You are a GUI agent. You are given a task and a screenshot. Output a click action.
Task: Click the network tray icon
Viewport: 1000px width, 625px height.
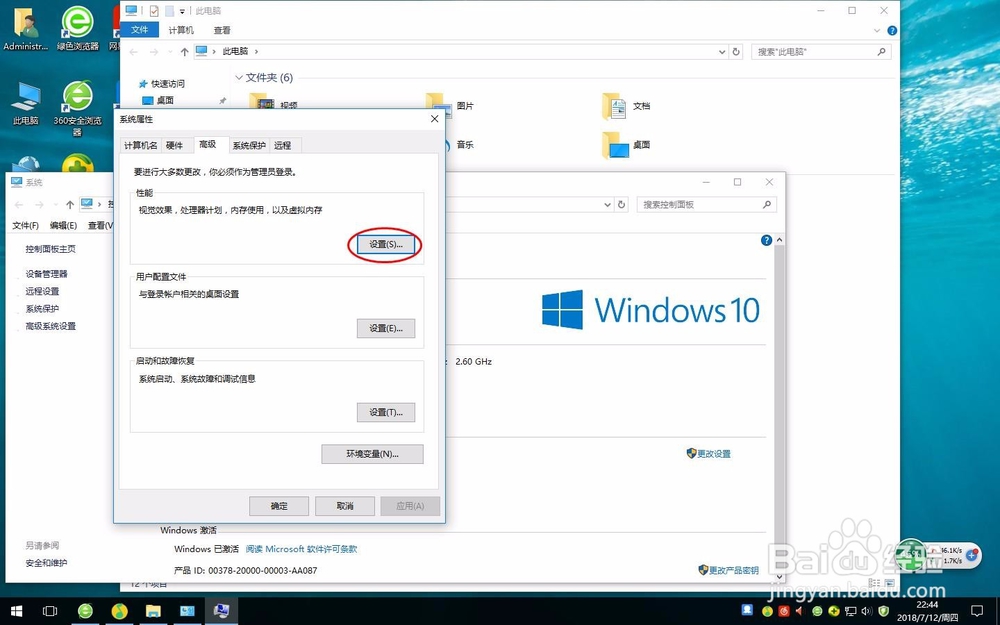(849, 611)
